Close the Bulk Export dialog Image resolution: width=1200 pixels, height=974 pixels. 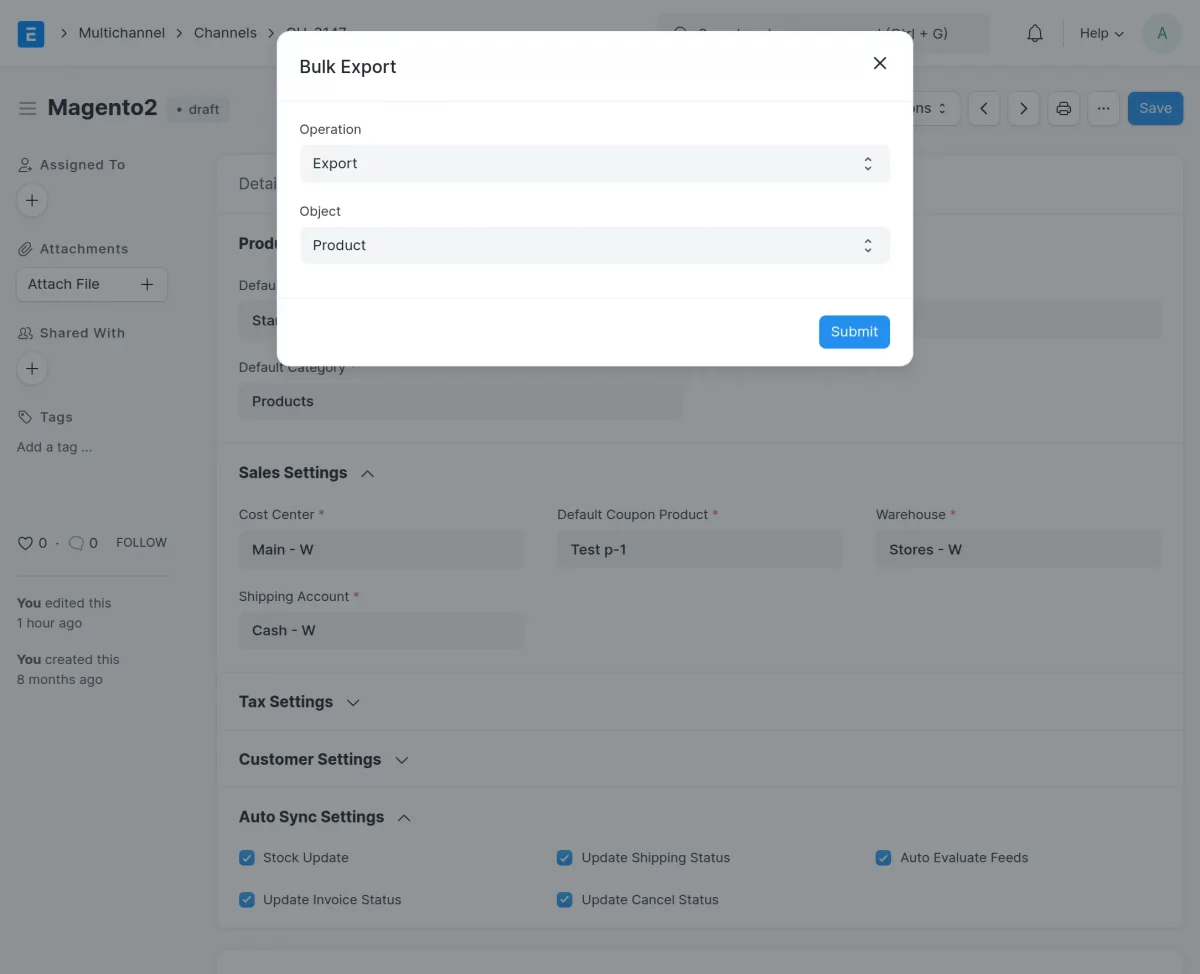[x=880, y=63]
